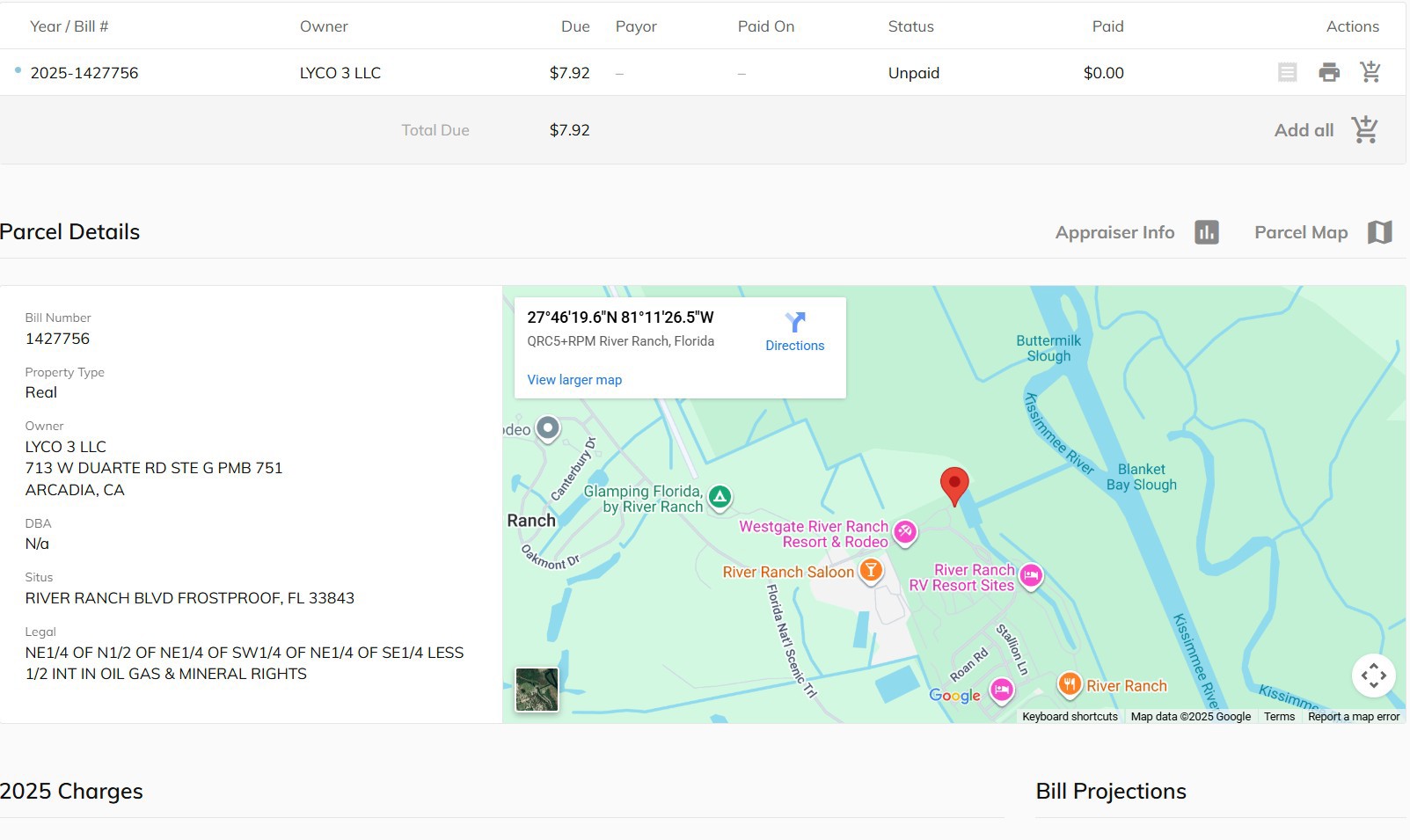Select Westgate River Ranch Resort marker

[x=905, y=532]
